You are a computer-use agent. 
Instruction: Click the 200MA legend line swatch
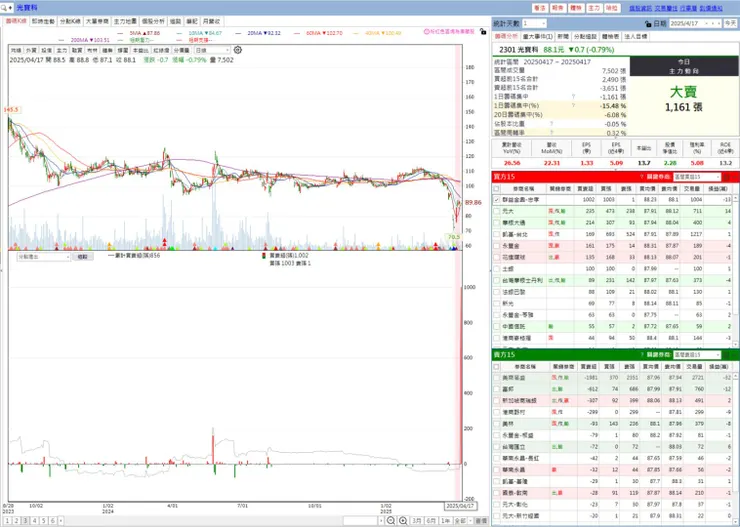(x=61, y=40)
